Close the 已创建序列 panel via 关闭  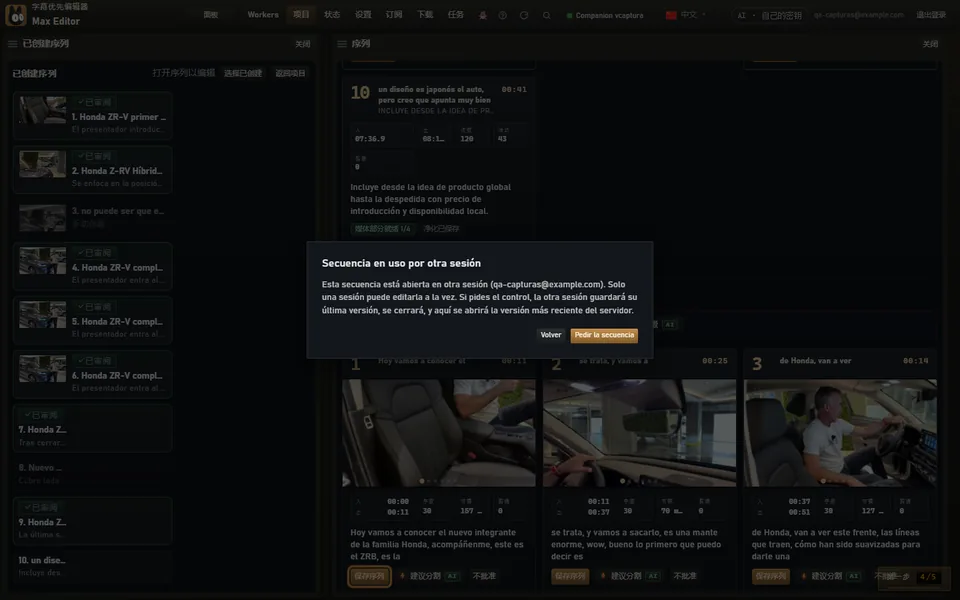302,44
